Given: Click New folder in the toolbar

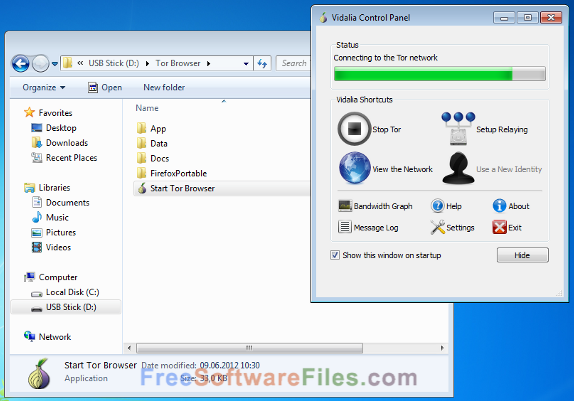Looking at the screenshot, I should [164, 88].
